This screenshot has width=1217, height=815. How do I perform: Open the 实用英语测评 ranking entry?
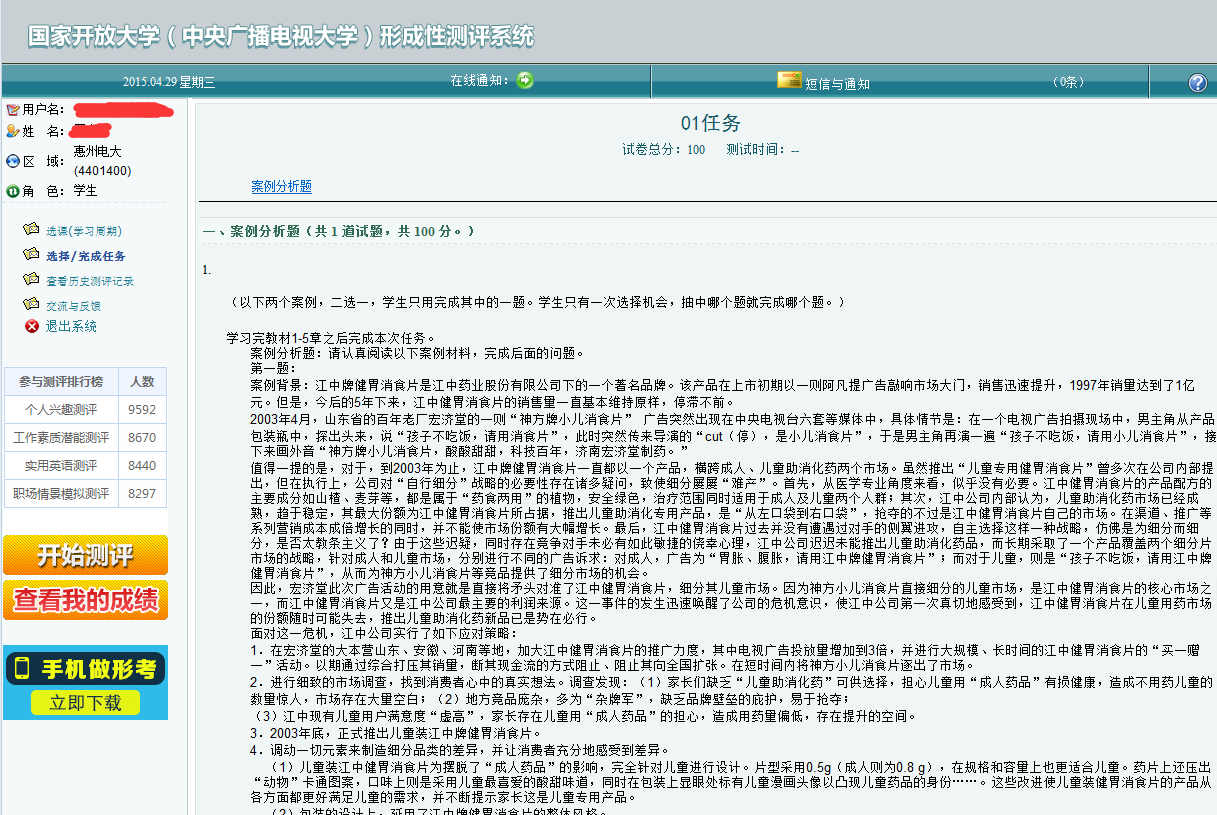point(61,465)
